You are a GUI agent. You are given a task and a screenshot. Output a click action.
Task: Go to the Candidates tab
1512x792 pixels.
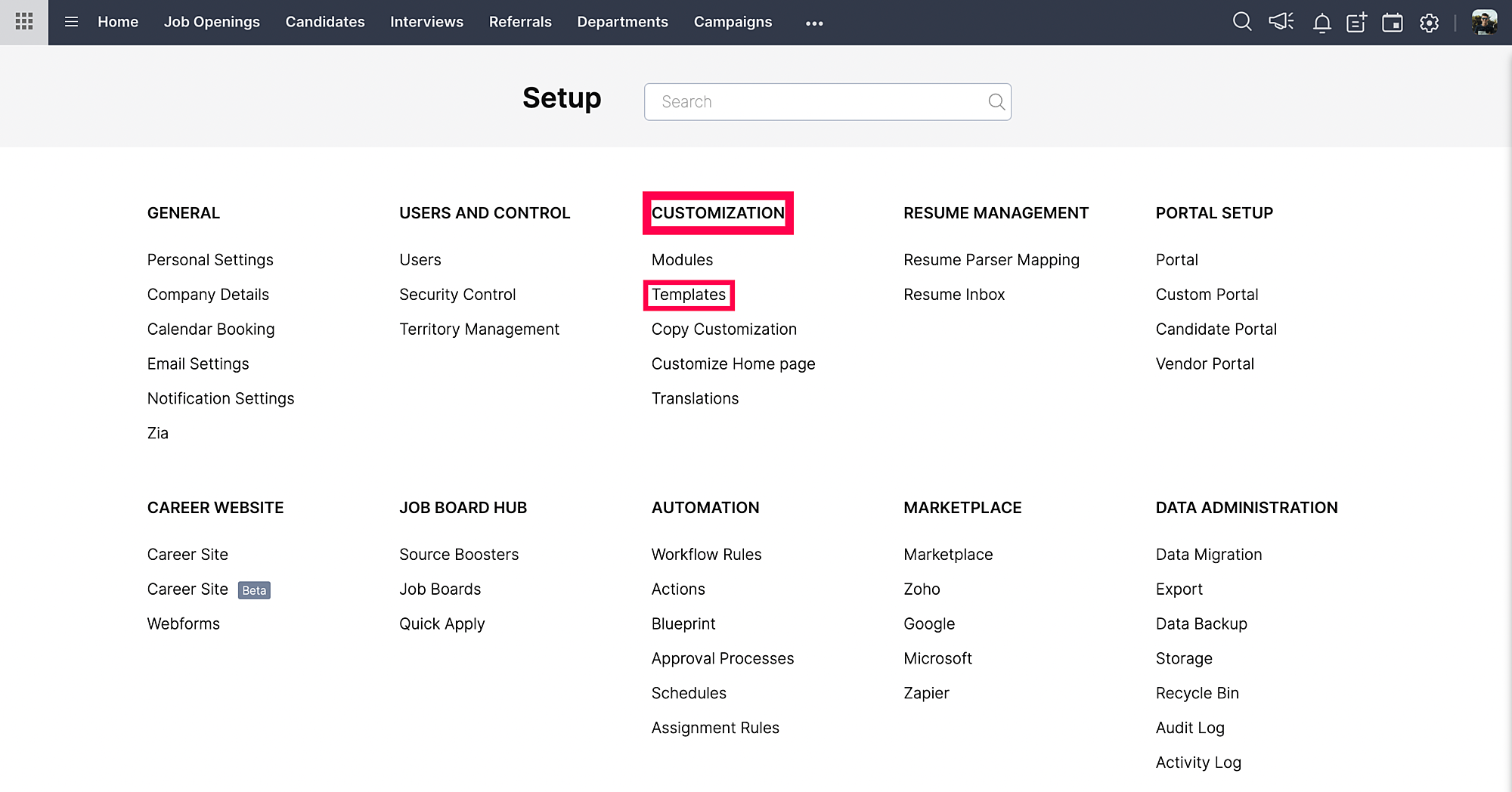pyautogui.click(x=324, y=22)
